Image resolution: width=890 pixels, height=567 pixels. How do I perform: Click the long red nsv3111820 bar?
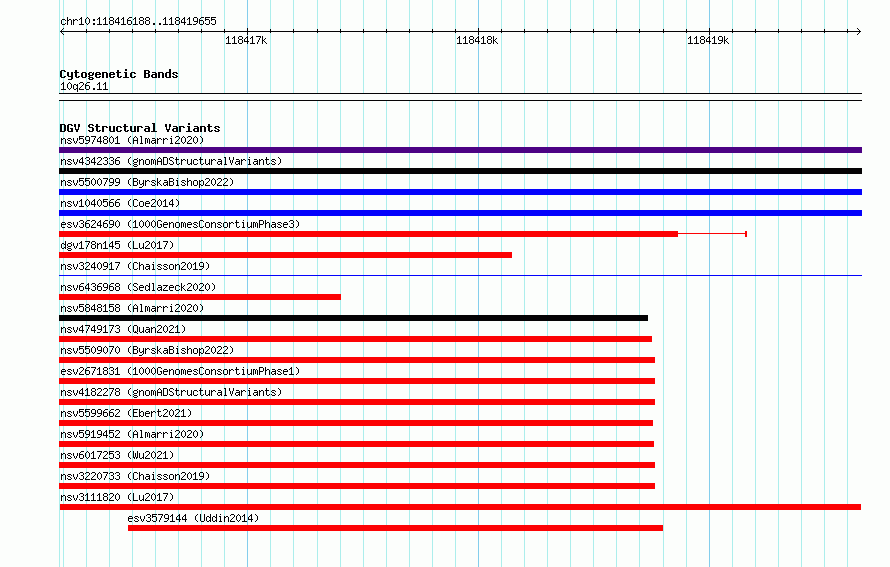click(460, 507)
